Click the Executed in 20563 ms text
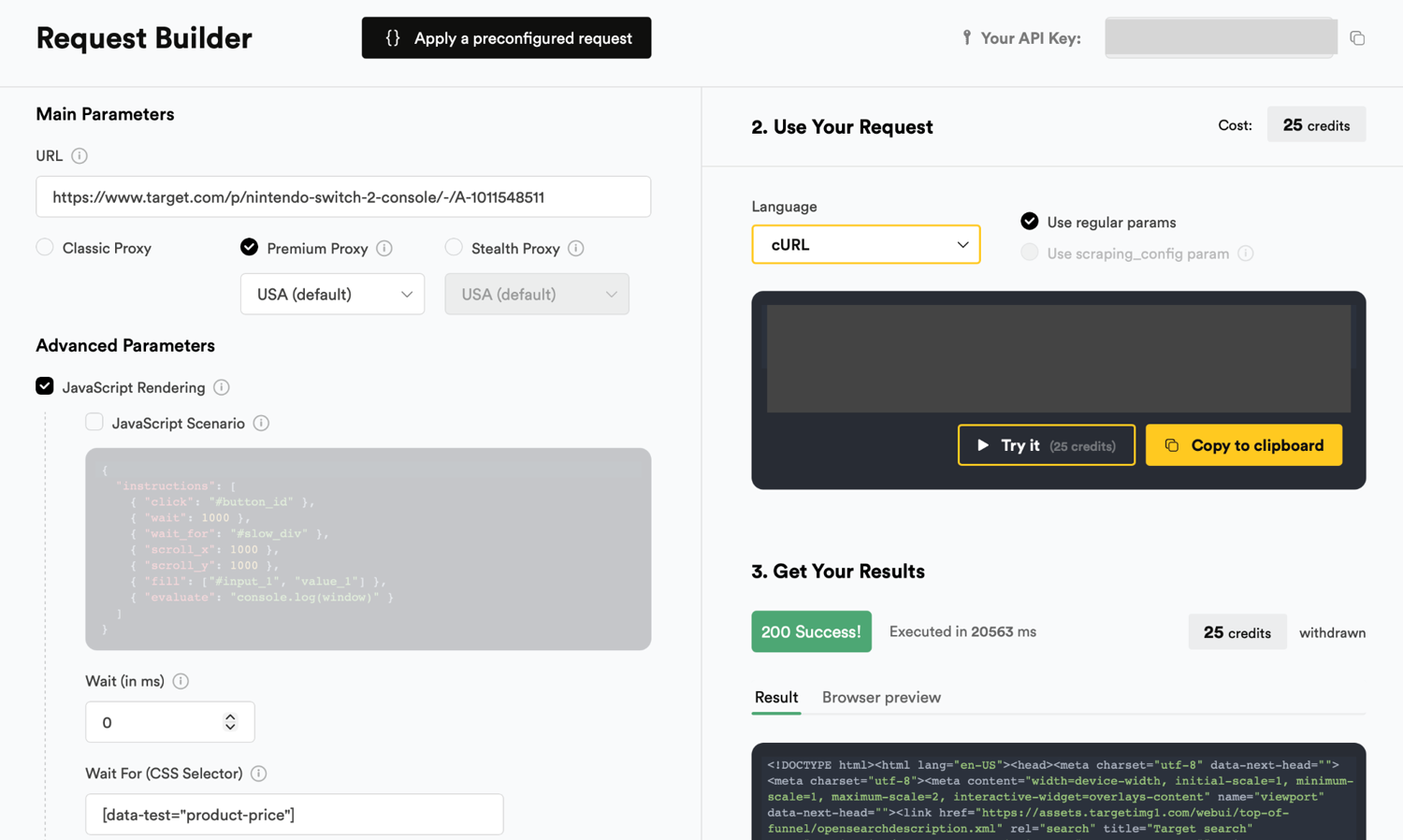Image resolution: width=1403 pixels, height=840 pixels. [x=962, y=631]
